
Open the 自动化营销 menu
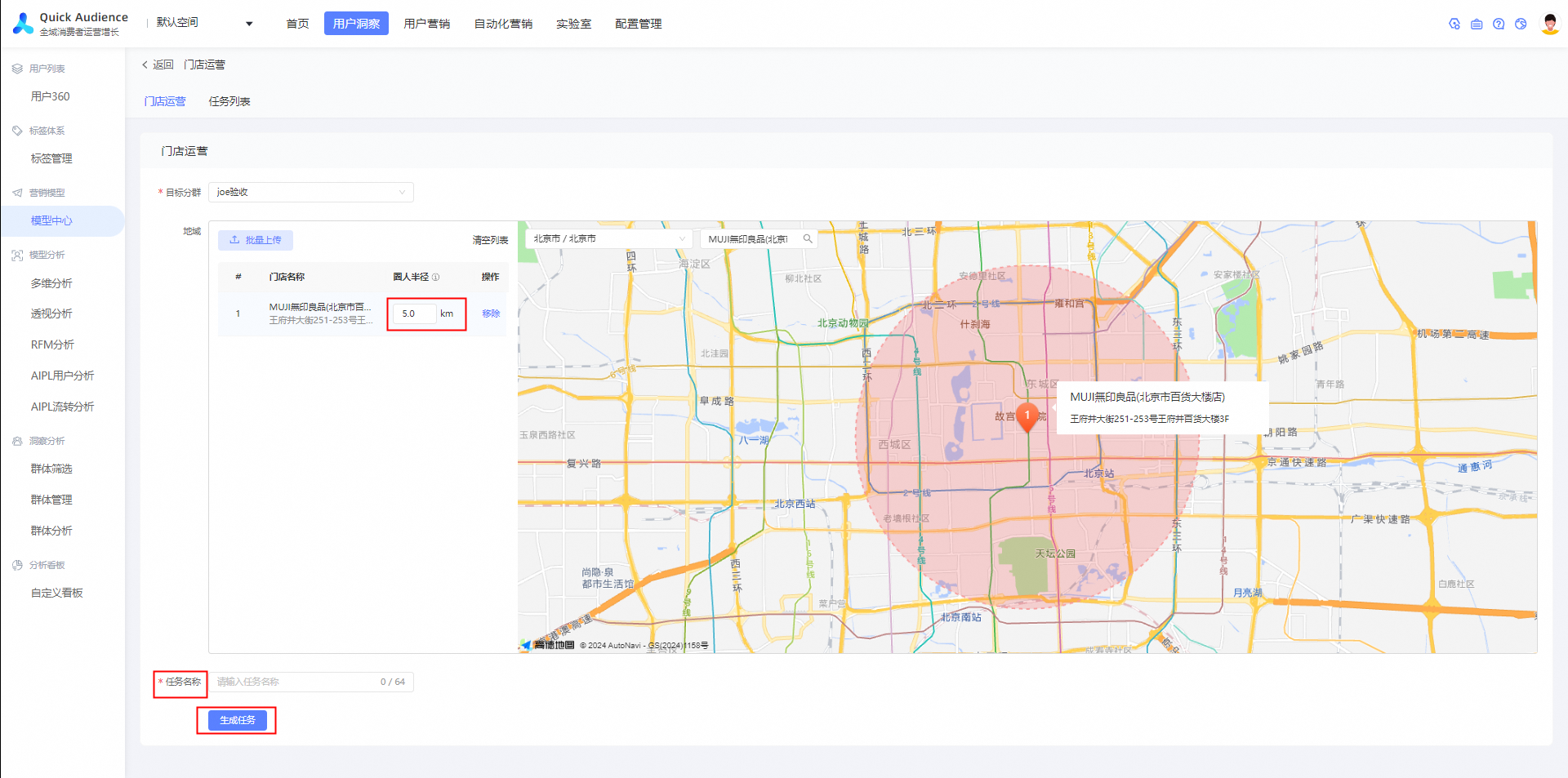click(503, 24)
